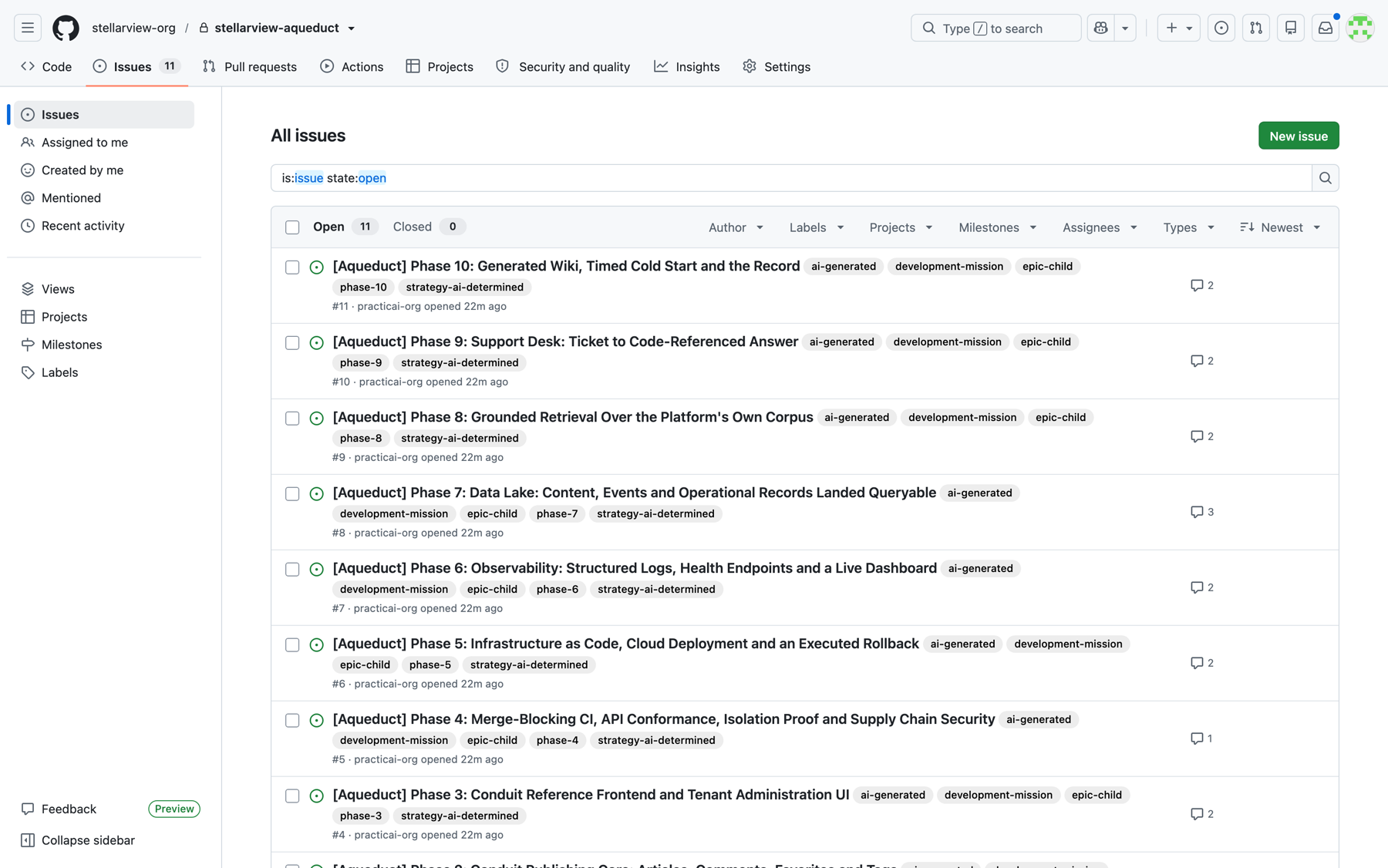Click the Preview badge beside Feedback

point(174,809)
